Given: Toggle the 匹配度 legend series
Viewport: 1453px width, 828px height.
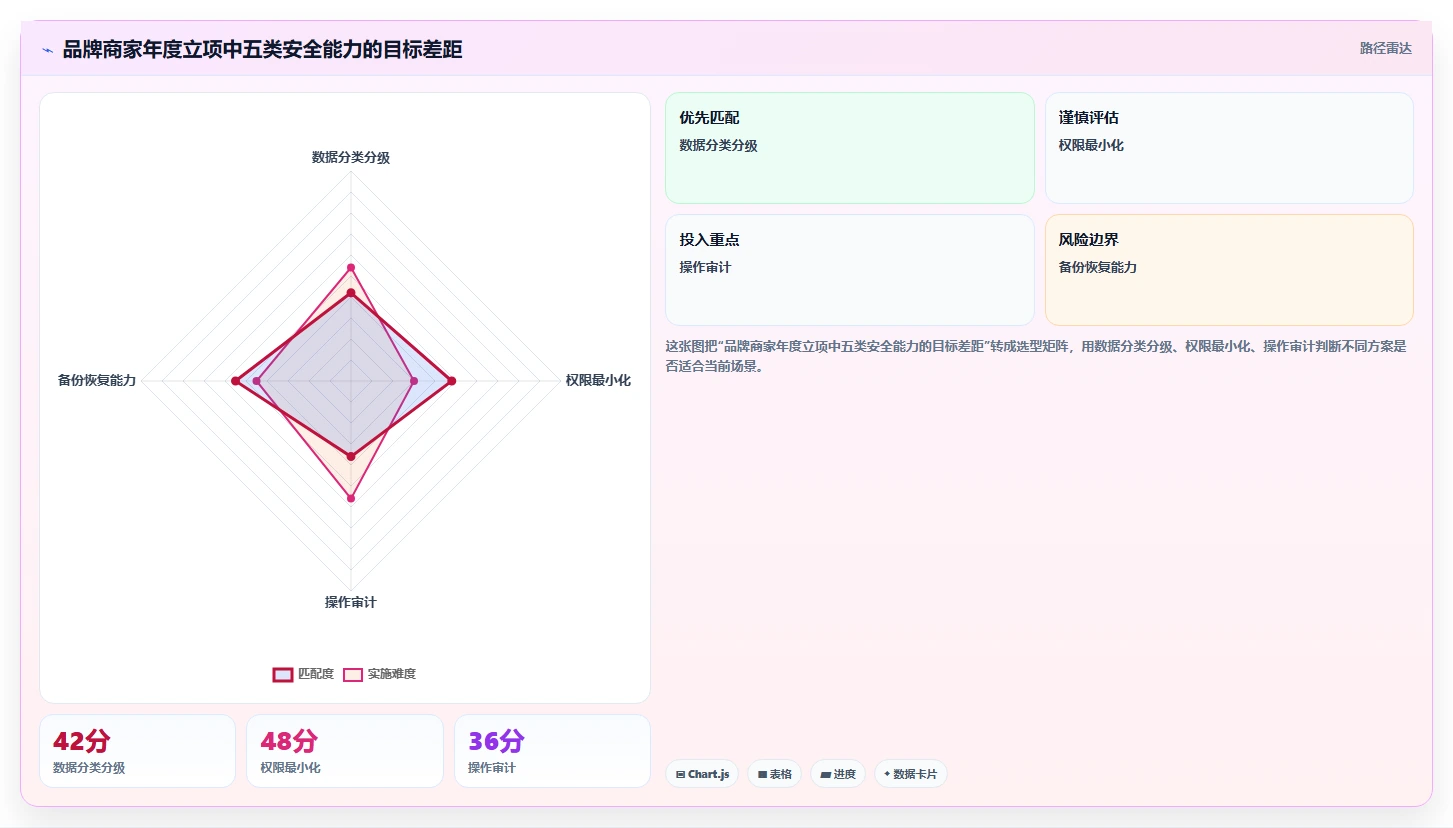Looking at the screenshot, I should click(303, 674).
